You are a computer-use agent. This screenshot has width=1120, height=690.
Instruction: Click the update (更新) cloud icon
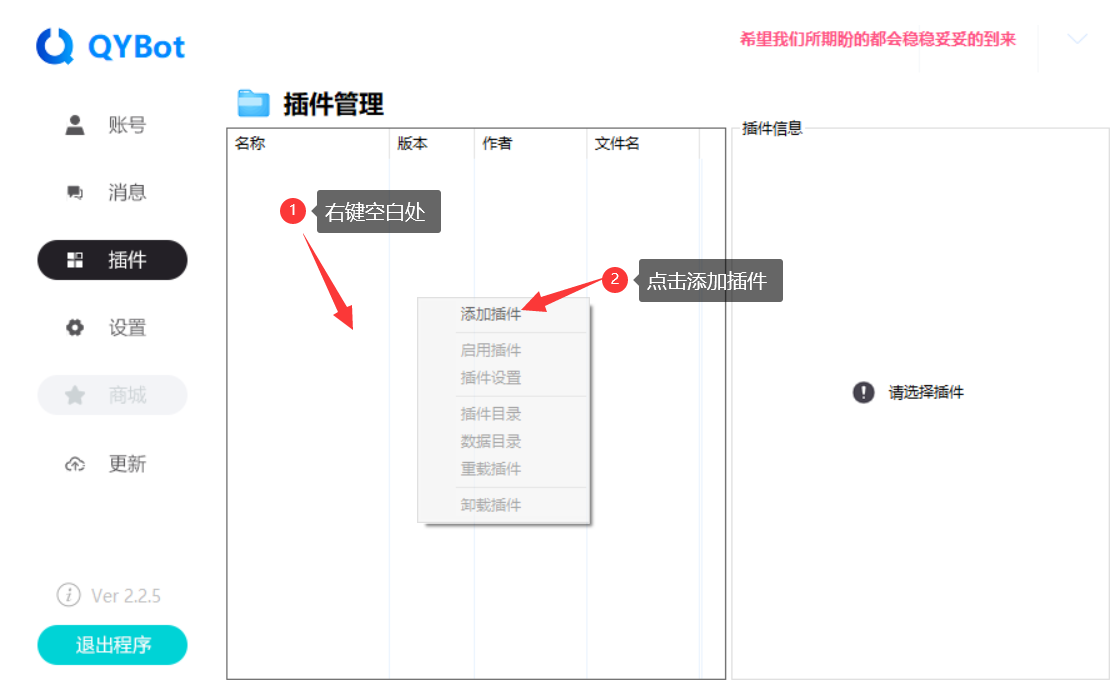(x=75, y=464)
